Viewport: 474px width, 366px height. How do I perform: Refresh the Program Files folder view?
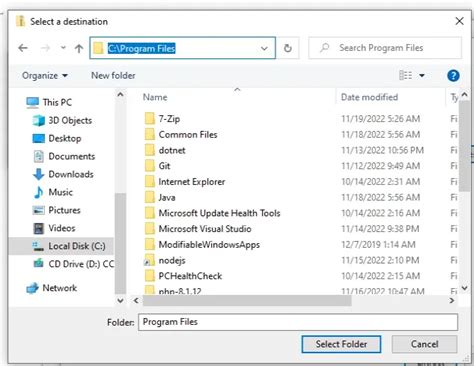(x=288, y=48)
